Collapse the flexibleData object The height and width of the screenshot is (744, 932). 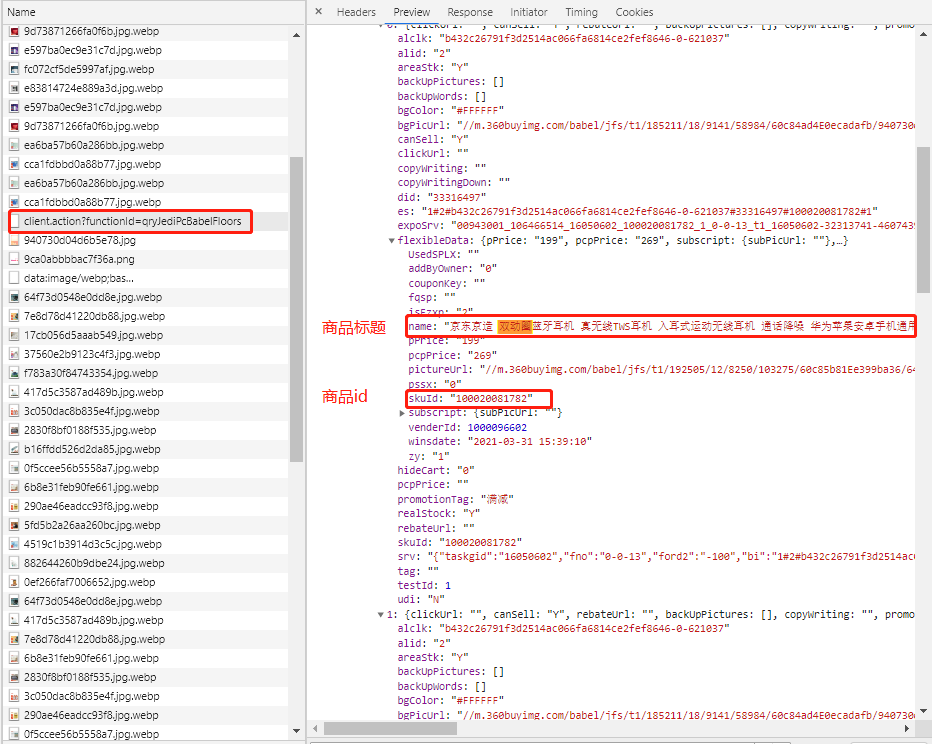point(392,241)
